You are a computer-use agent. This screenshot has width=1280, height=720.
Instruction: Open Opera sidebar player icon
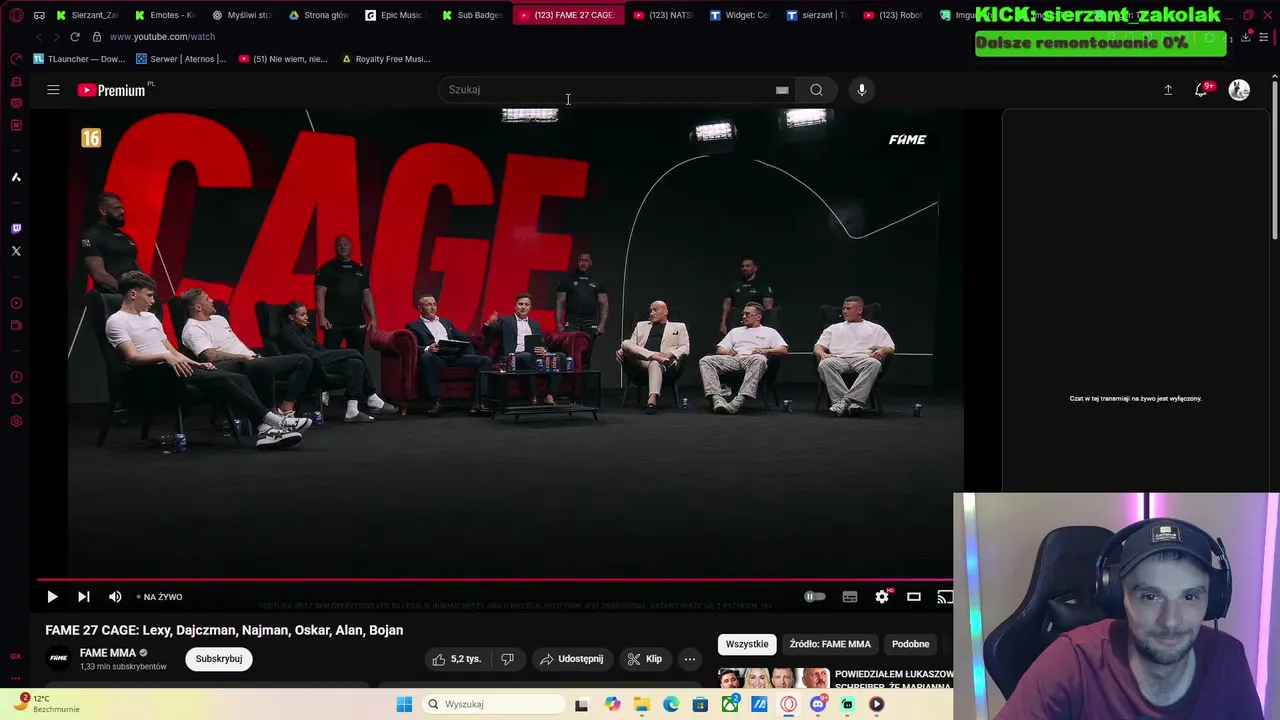coord(16,303)
